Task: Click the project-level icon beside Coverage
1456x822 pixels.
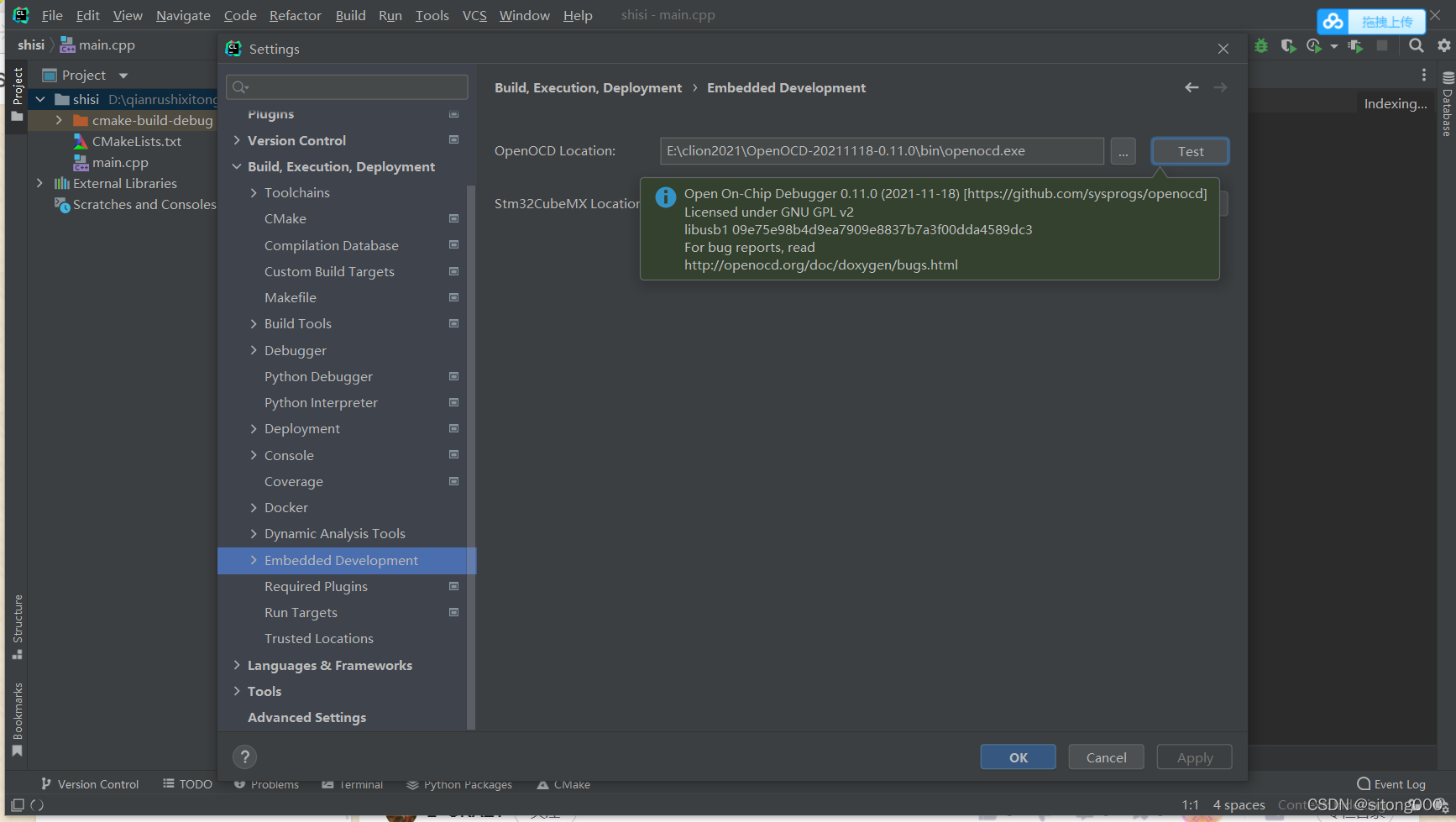Action: (x=453, y=481)
